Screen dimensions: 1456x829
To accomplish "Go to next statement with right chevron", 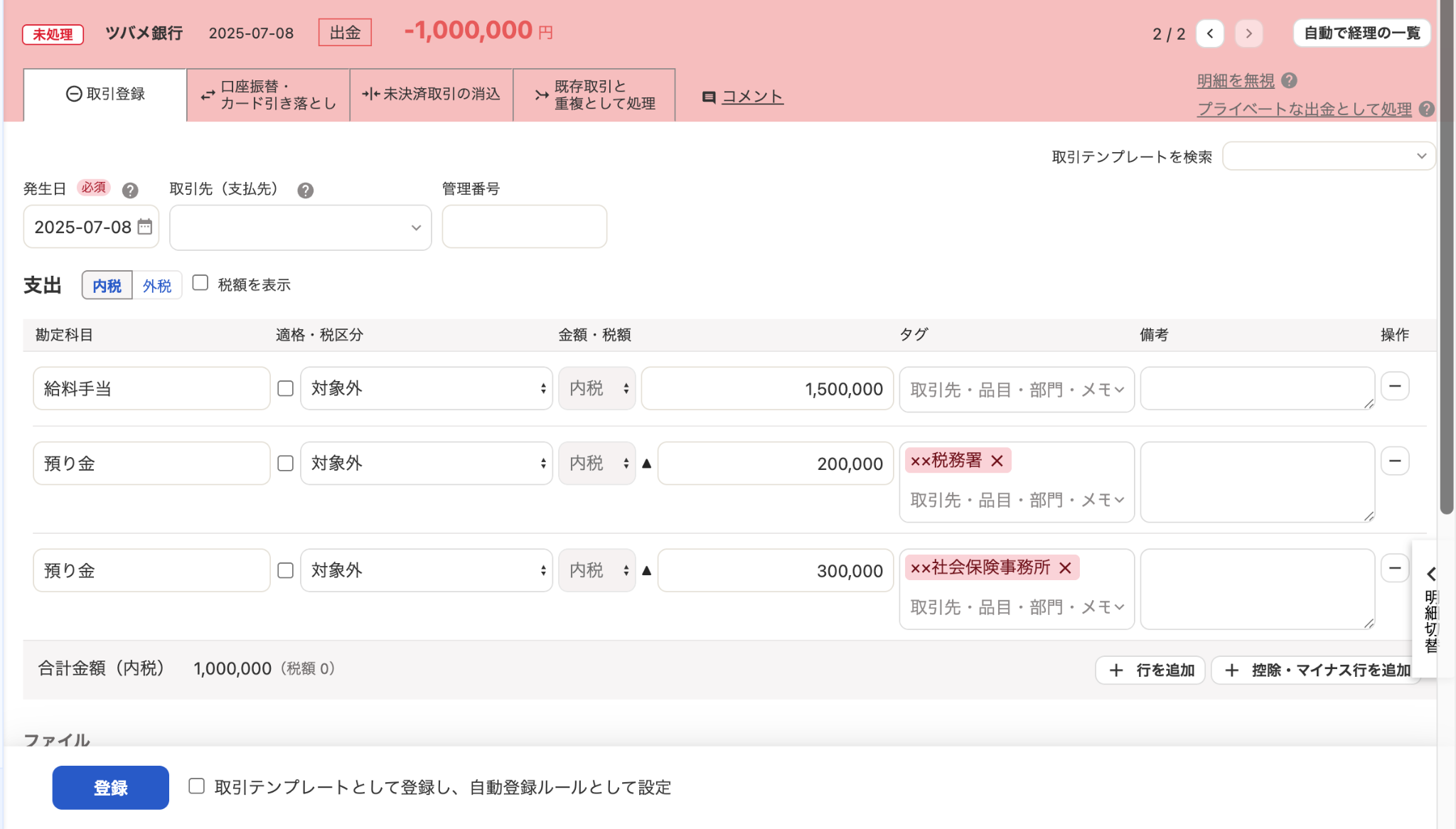I will 1248,33.
